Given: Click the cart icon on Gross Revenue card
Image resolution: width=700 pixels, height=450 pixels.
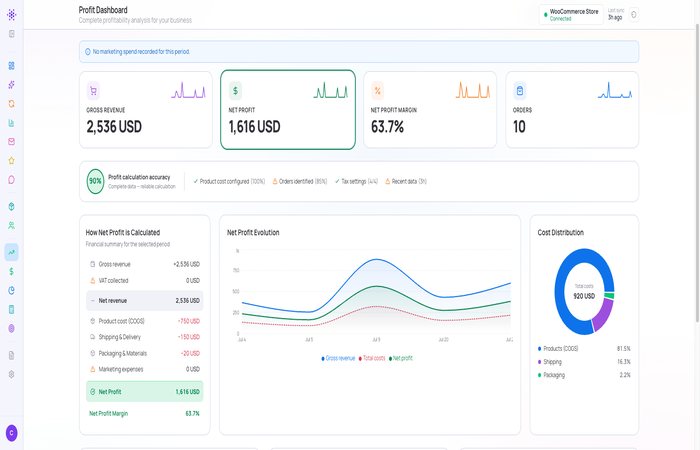Looking at the screenshot, I should (93, 91).
